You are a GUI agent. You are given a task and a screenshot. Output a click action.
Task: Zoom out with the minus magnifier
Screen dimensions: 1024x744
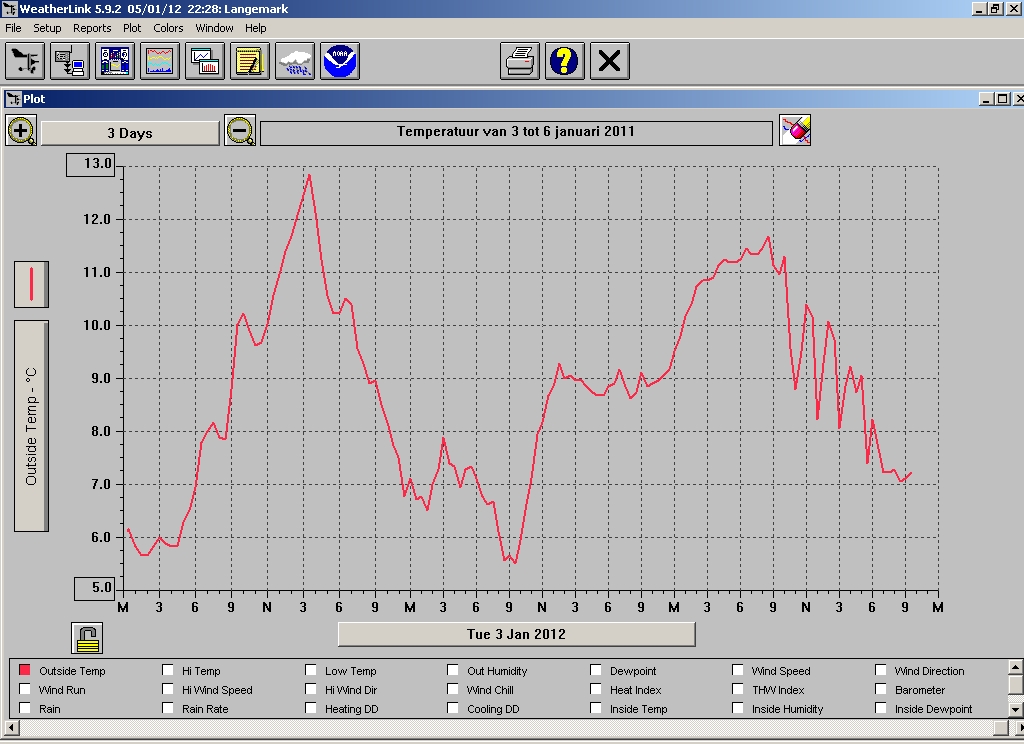240,131
